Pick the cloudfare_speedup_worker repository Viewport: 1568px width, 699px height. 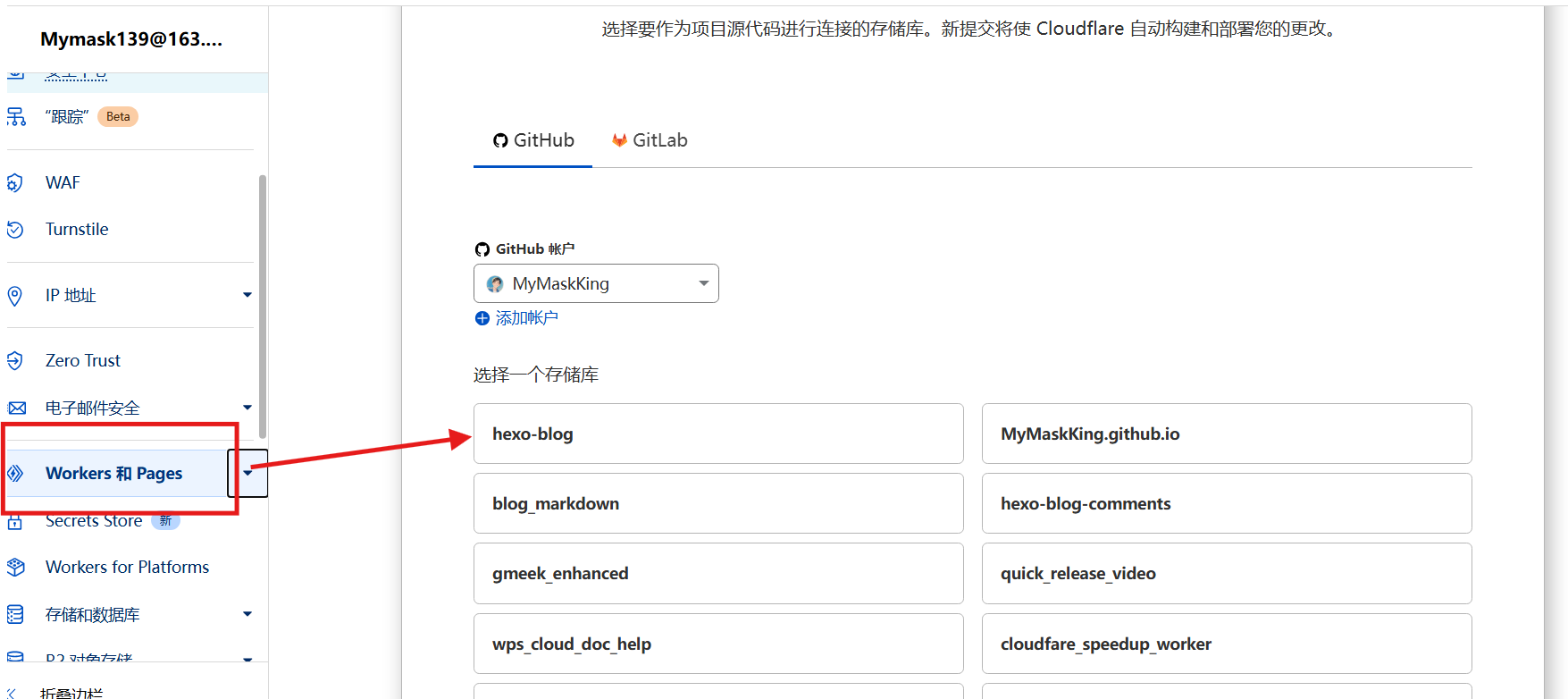tap(1226, 644)
